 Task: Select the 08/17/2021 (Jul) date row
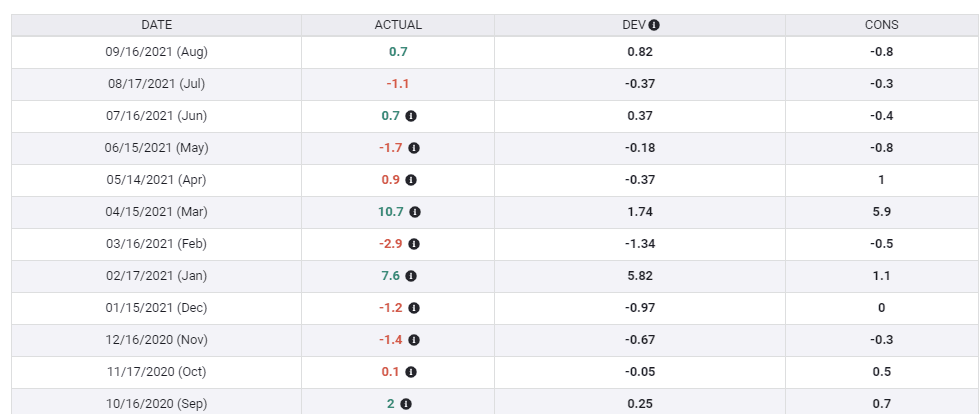click(157, 84)
